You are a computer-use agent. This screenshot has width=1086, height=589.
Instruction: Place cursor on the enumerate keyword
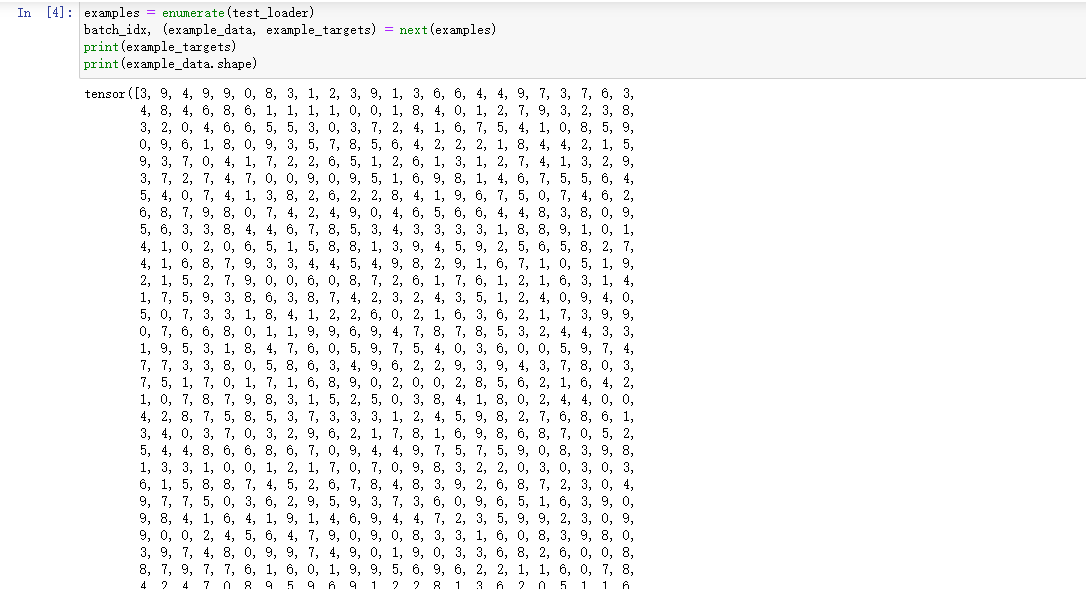(193, 12)
